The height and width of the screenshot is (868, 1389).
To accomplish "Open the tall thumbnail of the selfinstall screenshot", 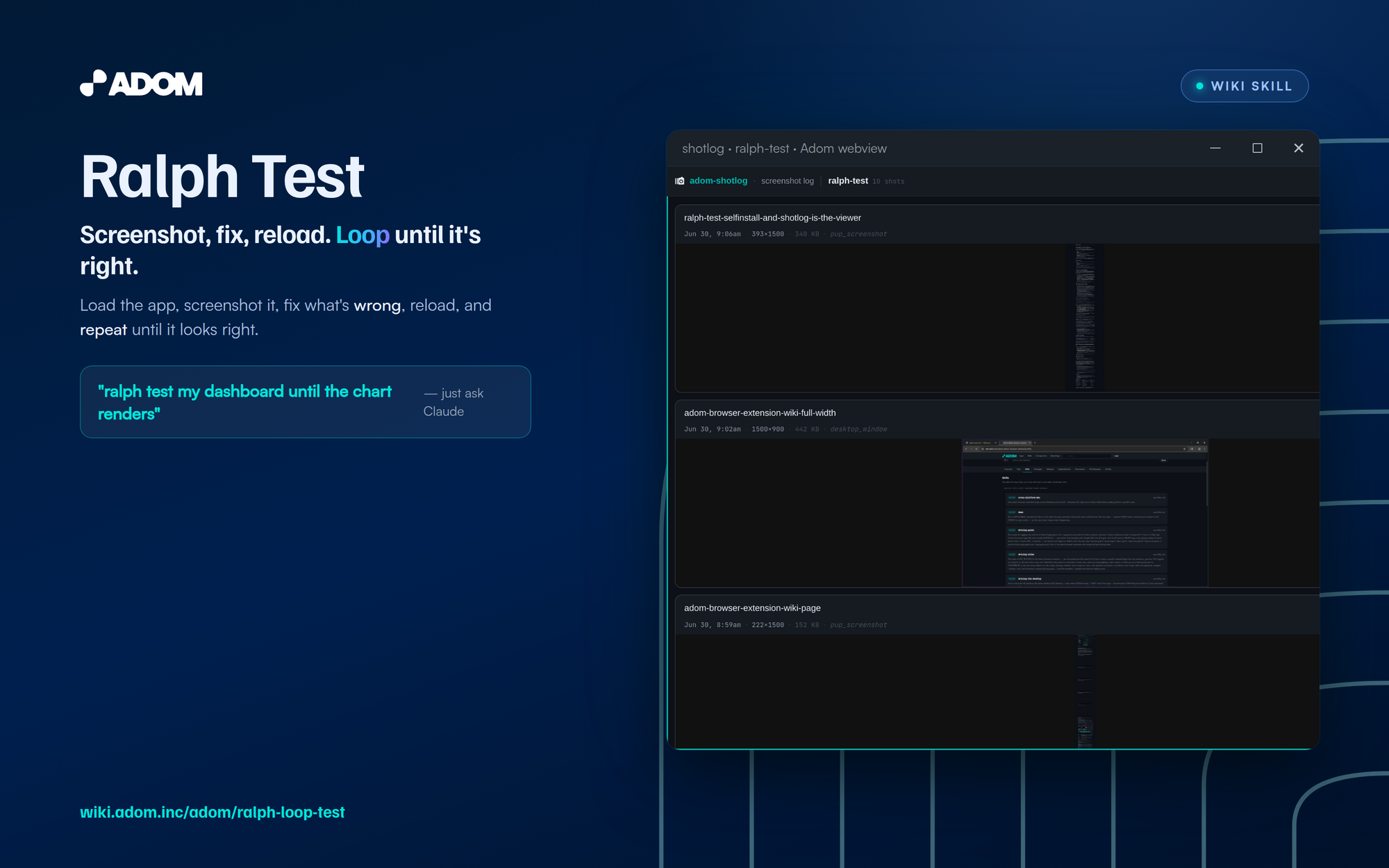I will tap(1085, 317).
